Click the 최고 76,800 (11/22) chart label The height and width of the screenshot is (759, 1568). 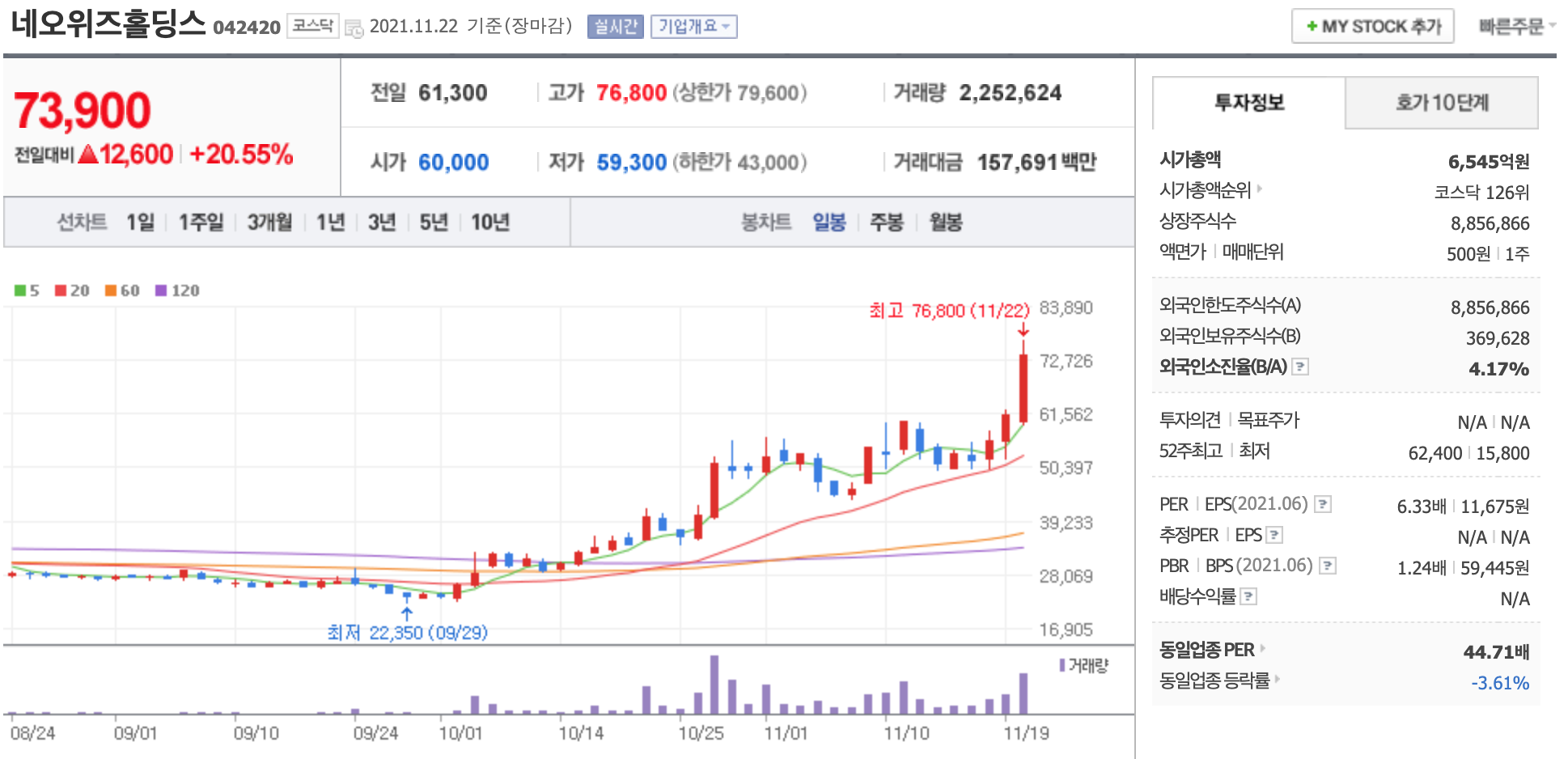949,311
